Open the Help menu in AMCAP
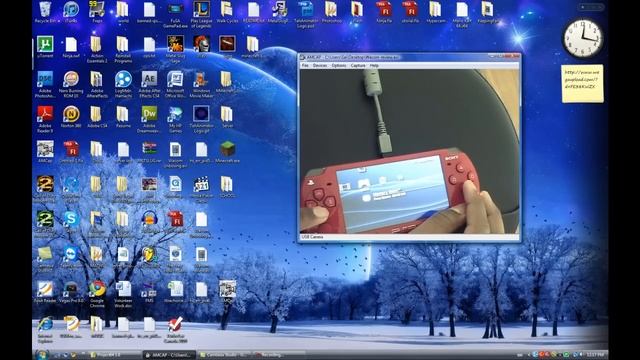640x360 pixels. [x=374, y=65]
